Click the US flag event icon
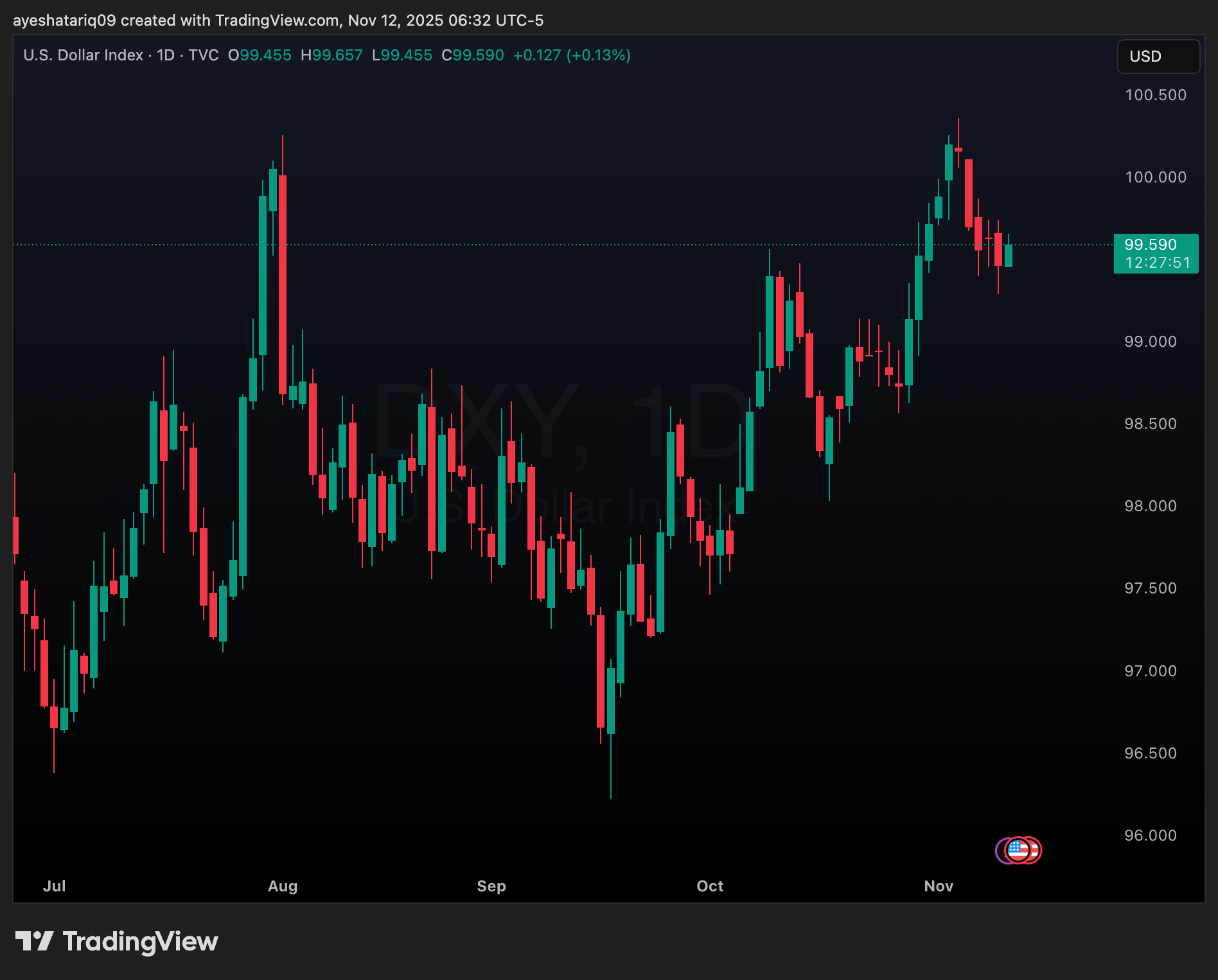The width and height of the screenshot is (1218, 980). coord(1018,850)
